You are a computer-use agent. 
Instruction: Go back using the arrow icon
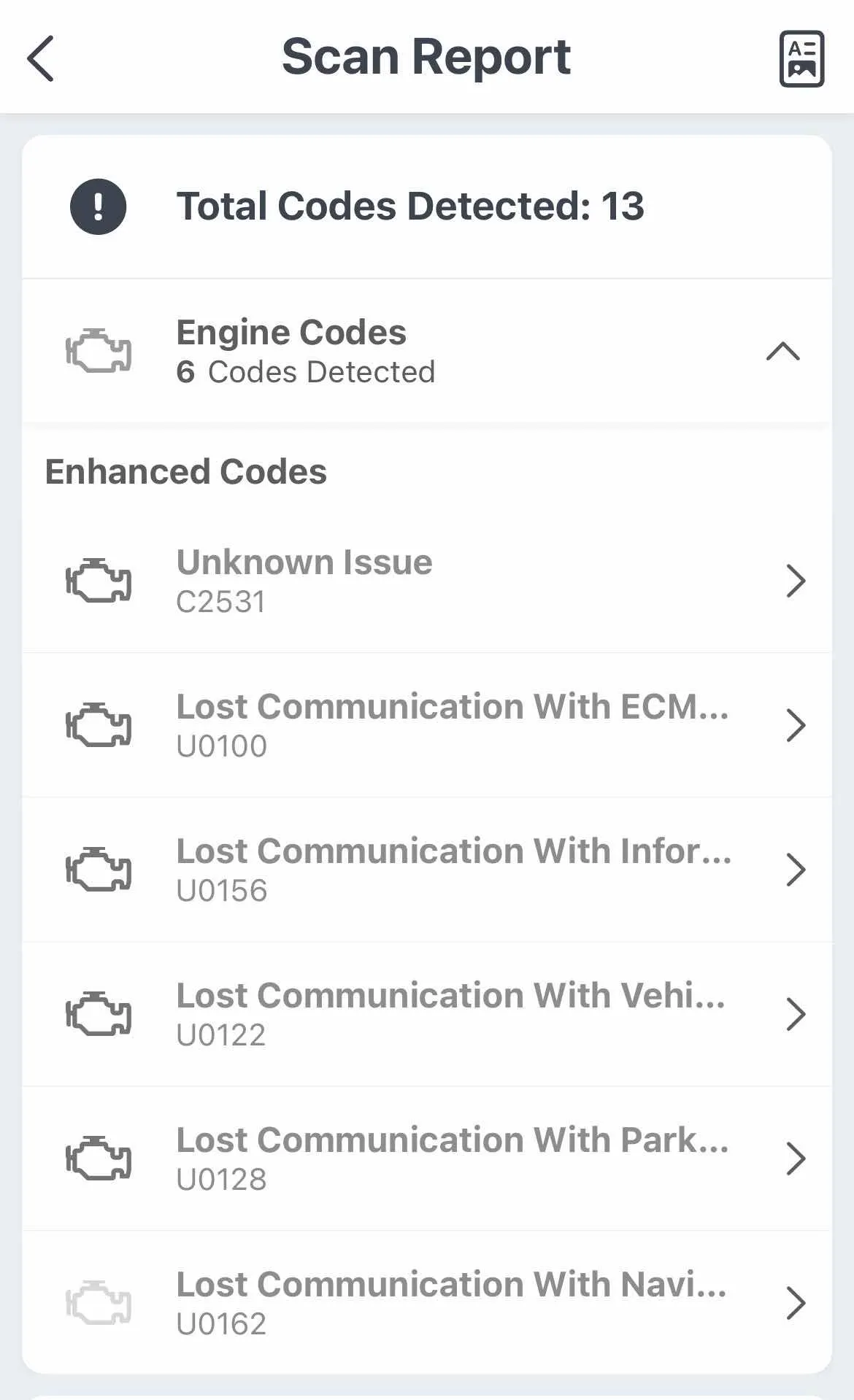(x=41, y=58)
